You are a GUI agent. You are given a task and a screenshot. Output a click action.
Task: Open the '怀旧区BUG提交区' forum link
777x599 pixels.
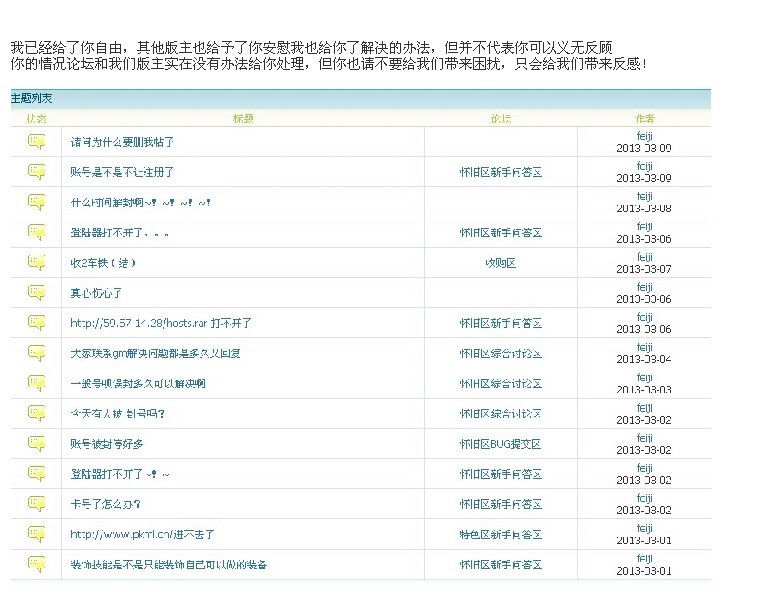point(500,444)
